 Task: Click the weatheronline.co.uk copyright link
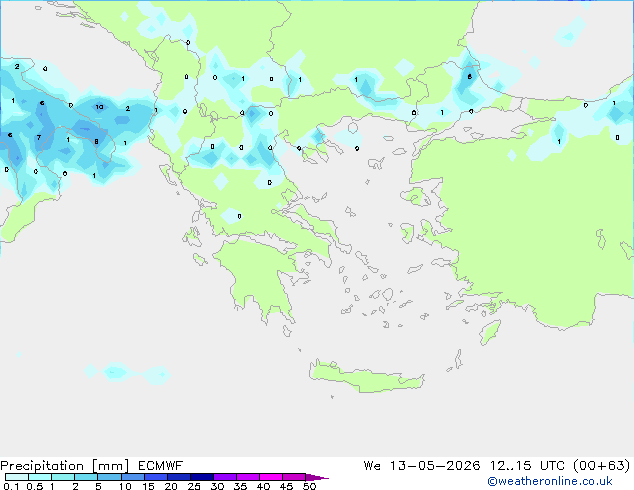[549, 481]
